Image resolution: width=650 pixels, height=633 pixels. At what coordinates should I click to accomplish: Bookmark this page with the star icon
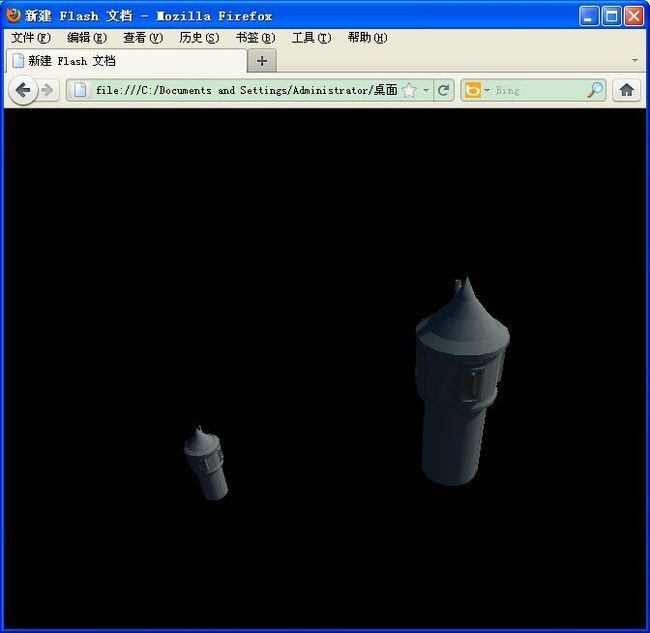click(410, 90)
